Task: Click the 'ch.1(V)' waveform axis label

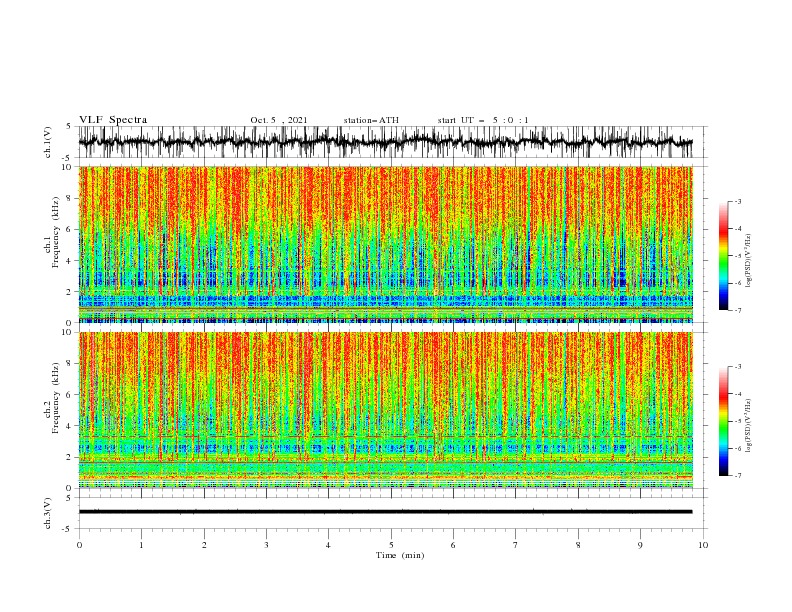Action: (x=48, y=142)
